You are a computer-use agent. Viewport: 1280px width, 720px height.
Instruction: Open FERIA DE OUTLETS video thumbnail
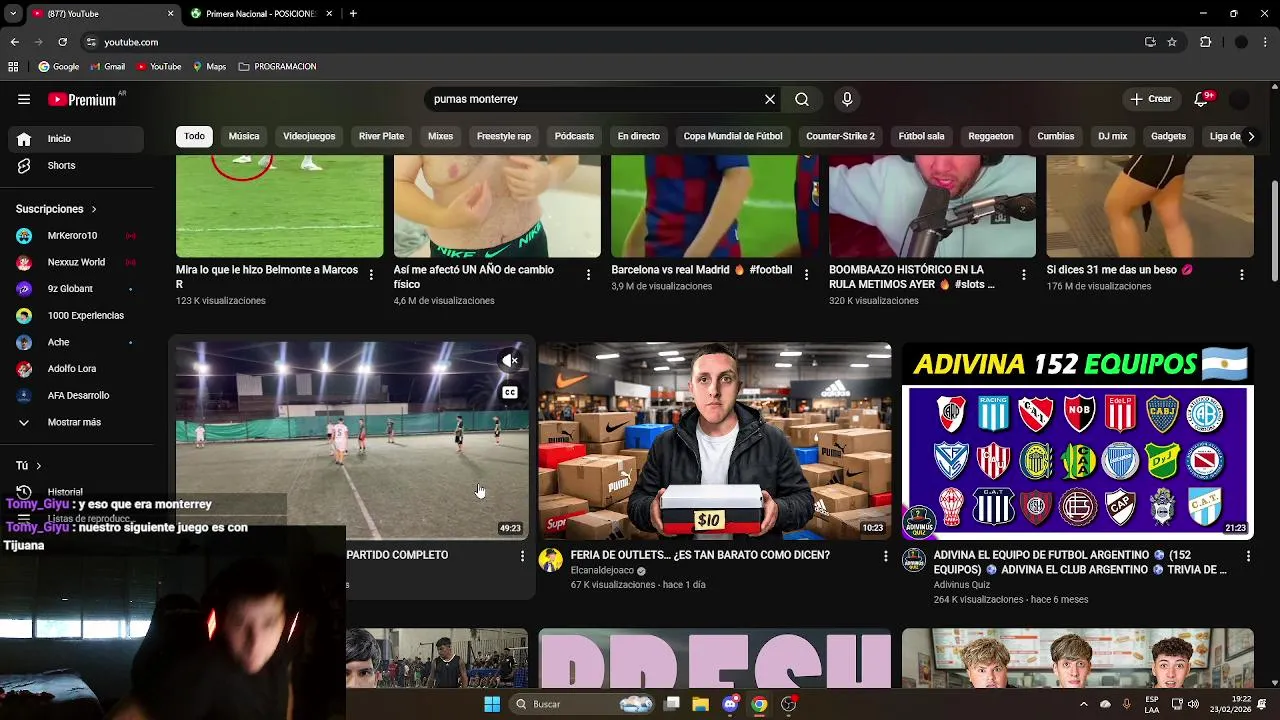point(715,441)
